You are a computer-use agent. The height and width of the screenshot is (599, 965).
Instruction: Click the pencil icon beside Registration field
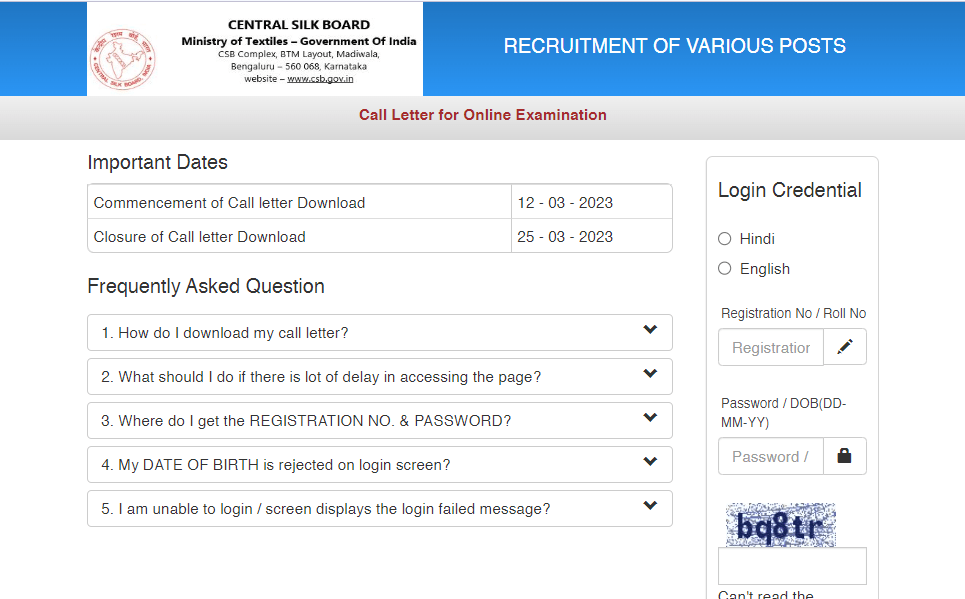[845, 347]
